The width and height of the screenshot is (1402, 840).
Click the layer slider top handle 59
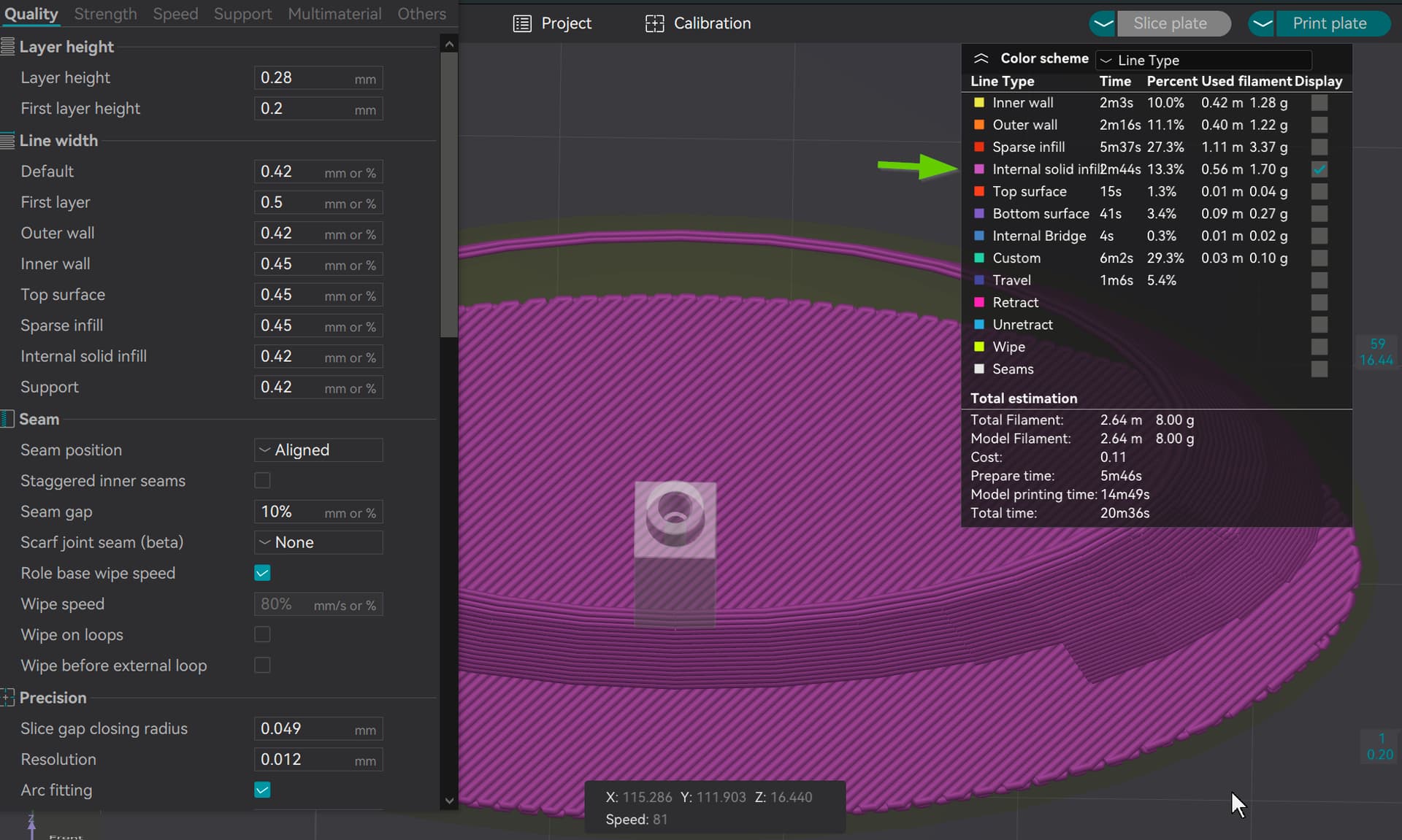coord(1376,352)
